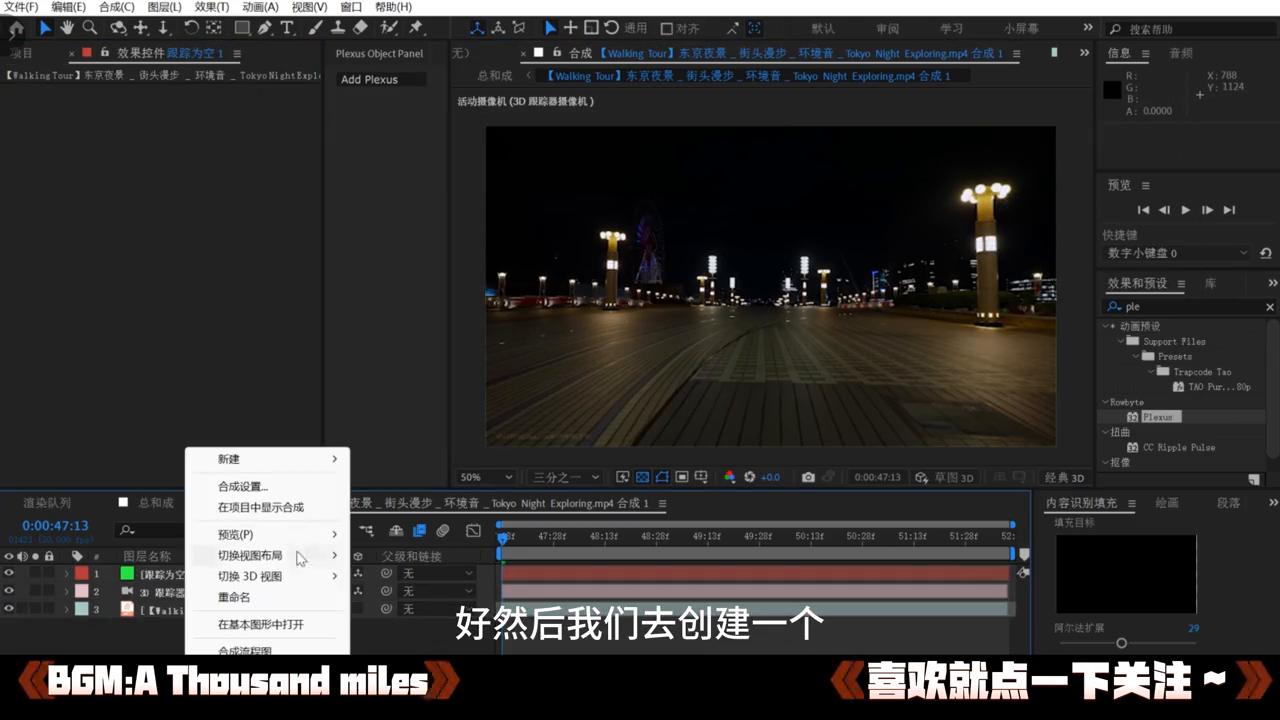The width and height of the screenshot is (1280, 720).
Task: Open the 效果 menu in the menu bar
Action: click(x=214, y=7)
